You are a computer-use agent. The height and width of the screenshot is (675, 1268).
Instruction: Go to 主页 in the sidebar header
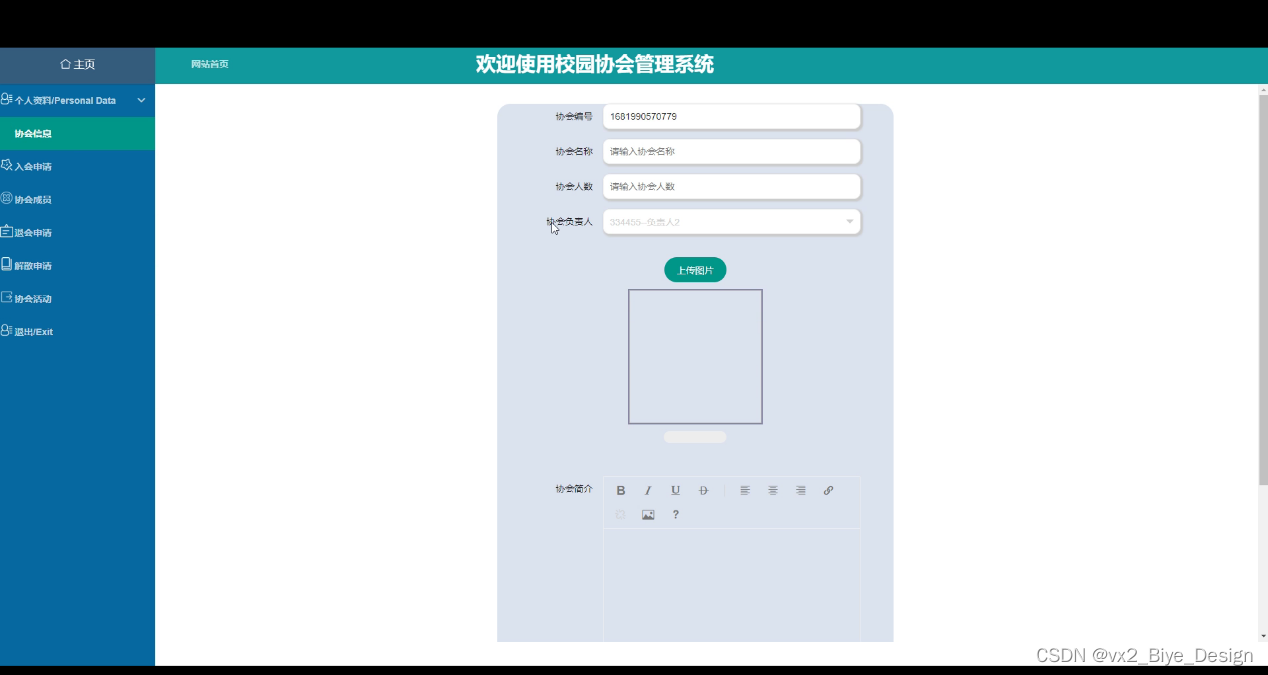click(x=77, y=64)
